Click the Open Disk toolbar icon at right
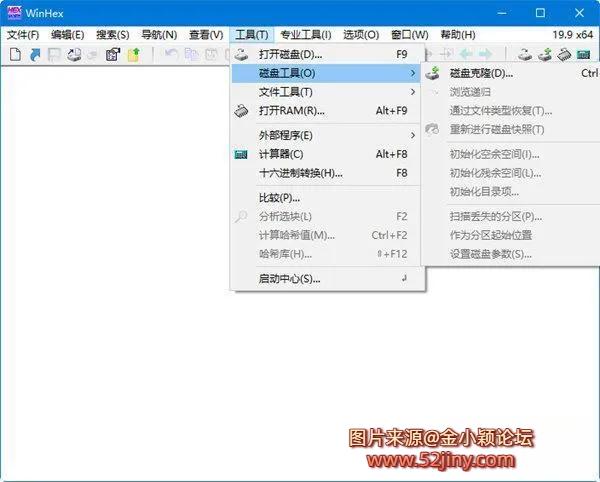The image size is (600, 482). (526, 54)
